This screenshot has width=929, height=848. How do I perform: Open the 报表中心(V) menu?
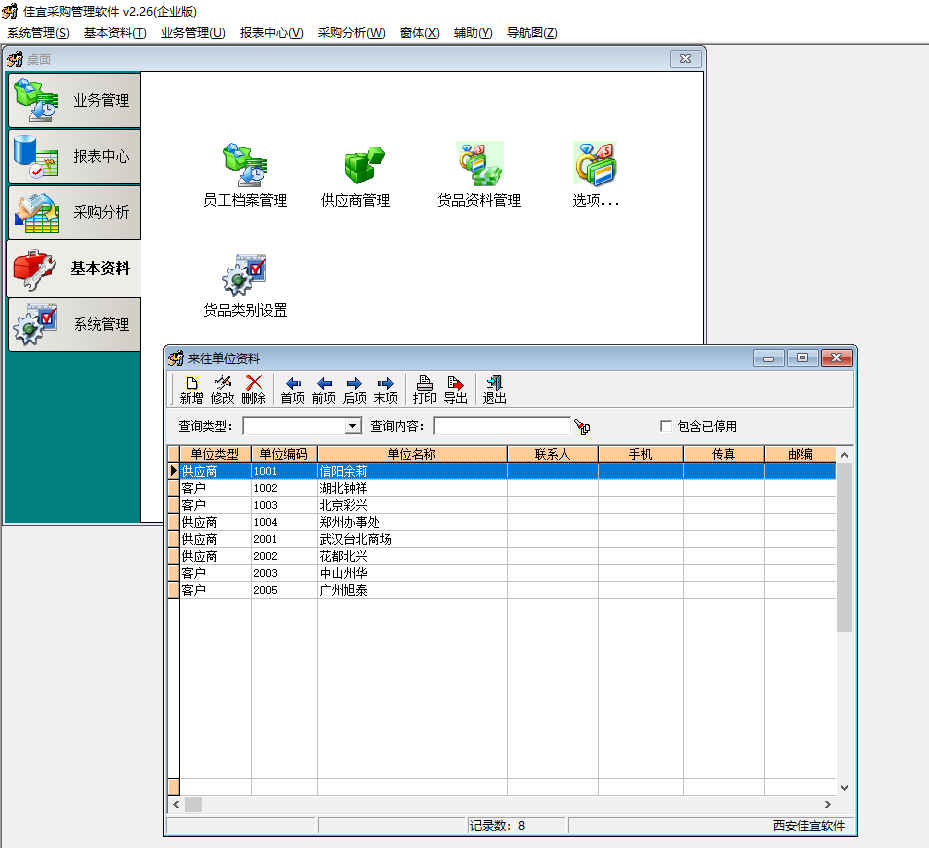pos(271,33)
